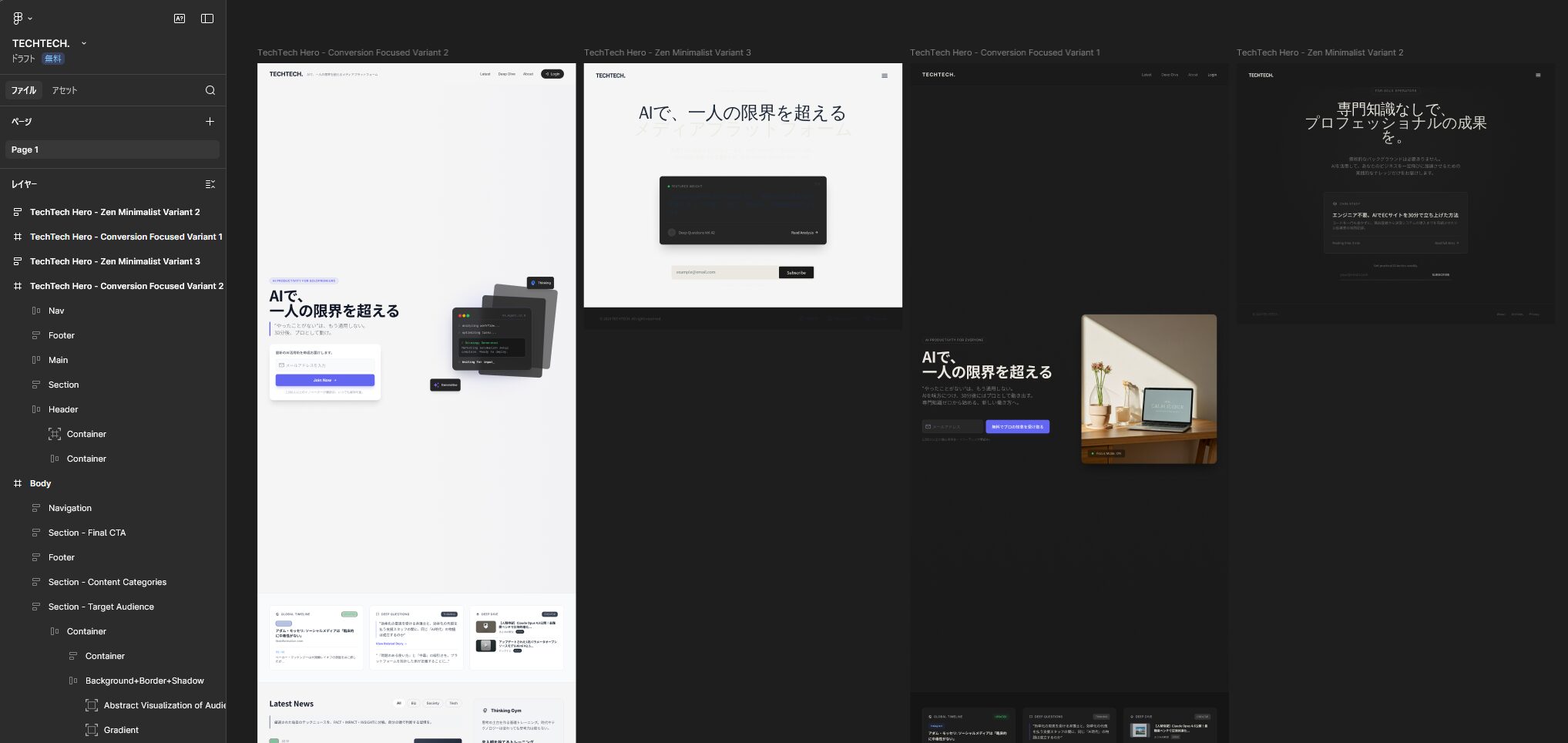Open the TECHTECH. file name dropdown
The image size is (1568, 743).
tap(83, 43)
